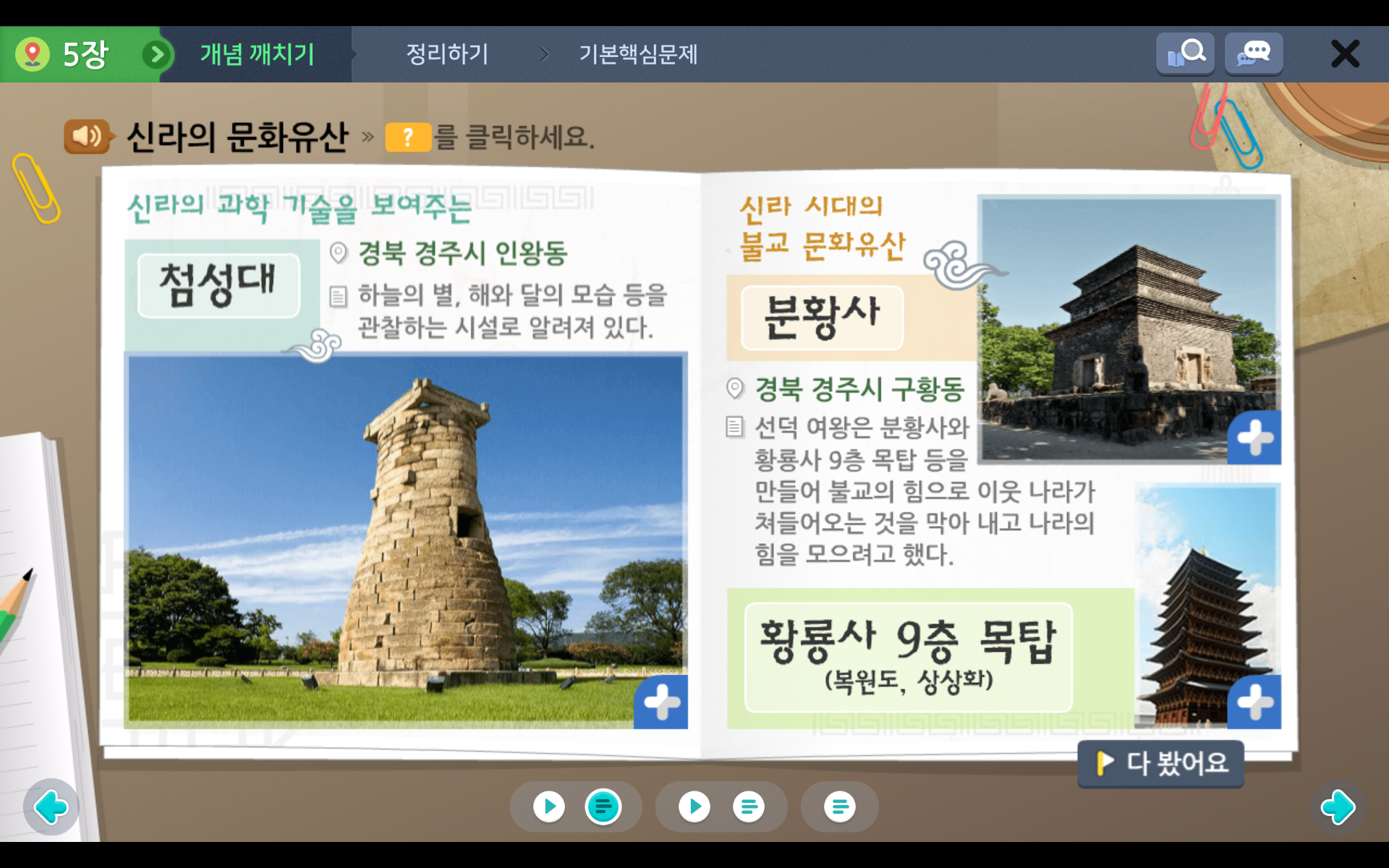Viewport: 1389px width, 868px height.
Task: Click the 신라의 문화유산 page title
Action: pos(237,137)
